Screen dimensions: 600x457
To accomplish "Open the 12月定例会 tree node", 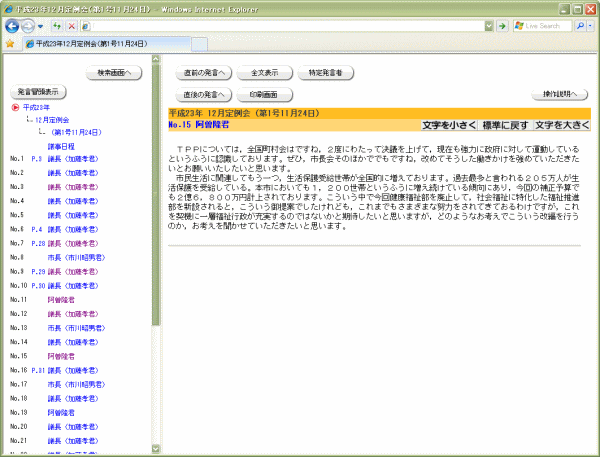I will tap(52, 120).
